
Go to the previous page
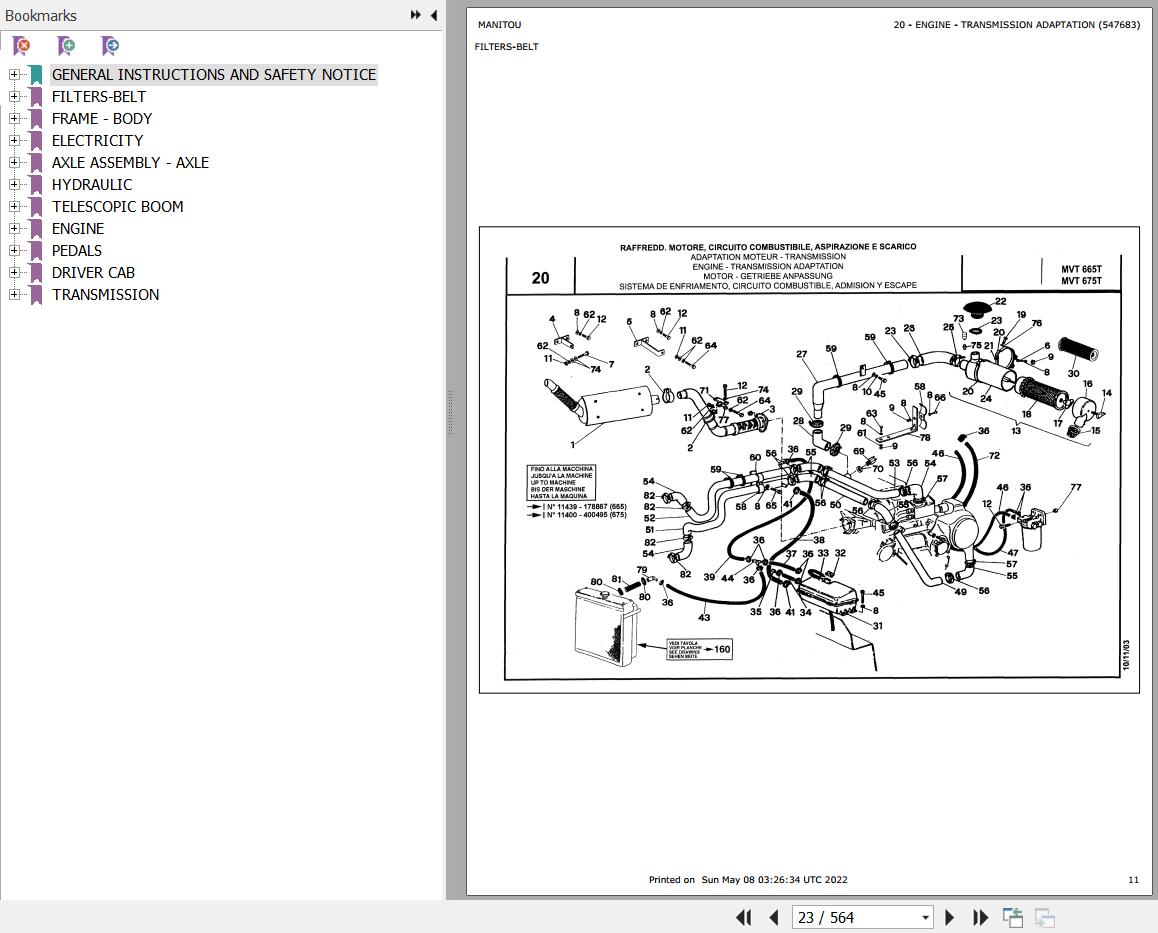pyautogui.click(x=774, y=917)
